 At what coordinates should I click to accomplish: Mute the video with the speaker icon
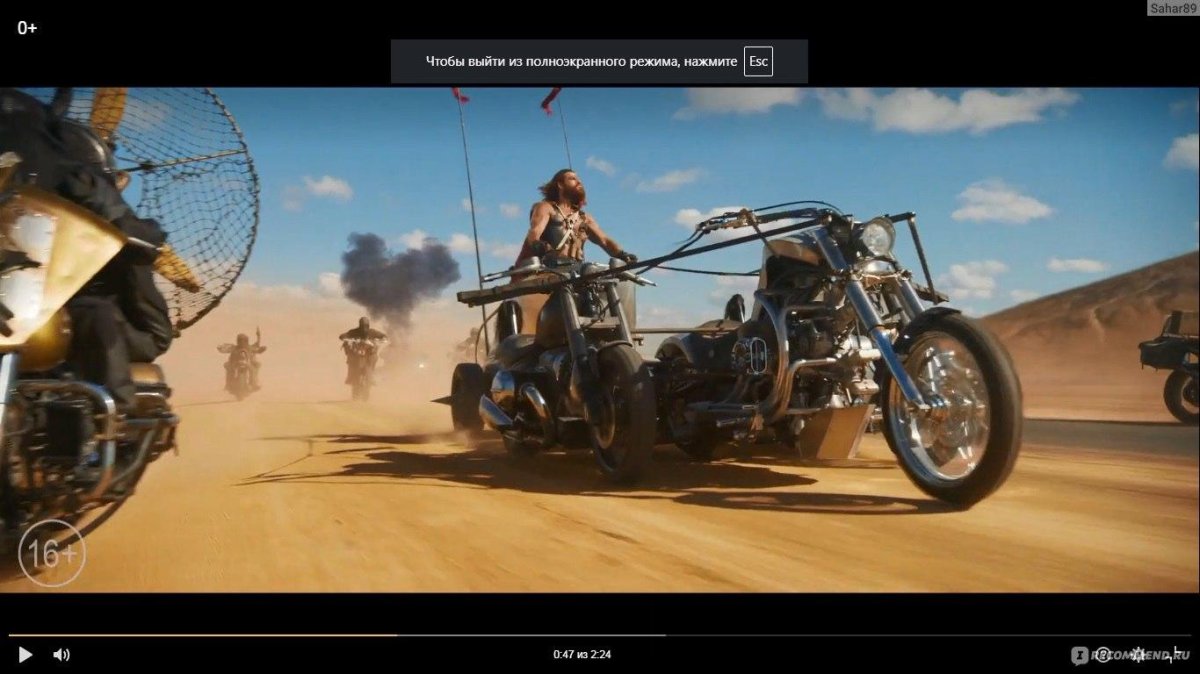click(x=61, y=655)
